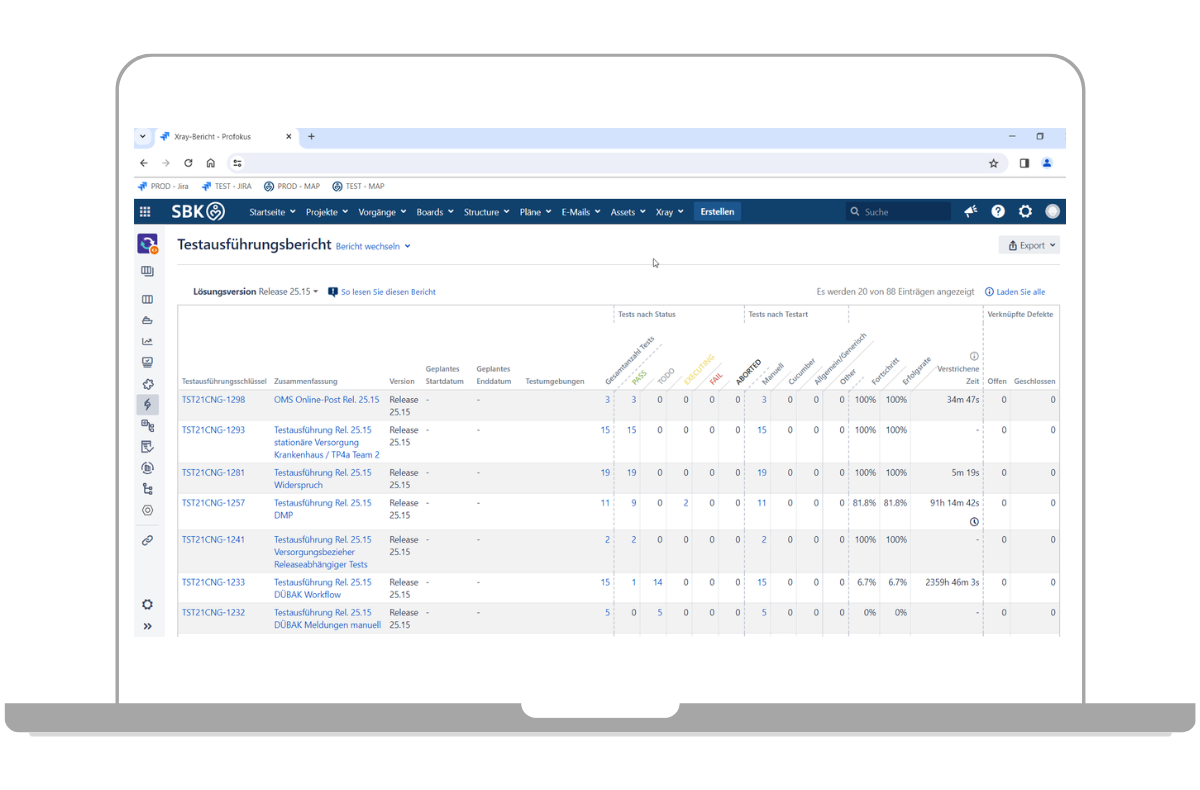This screenshot has width=1200, height=790.
Task: Open the Xray menu in navigation bar
Action: coord(669,212)
